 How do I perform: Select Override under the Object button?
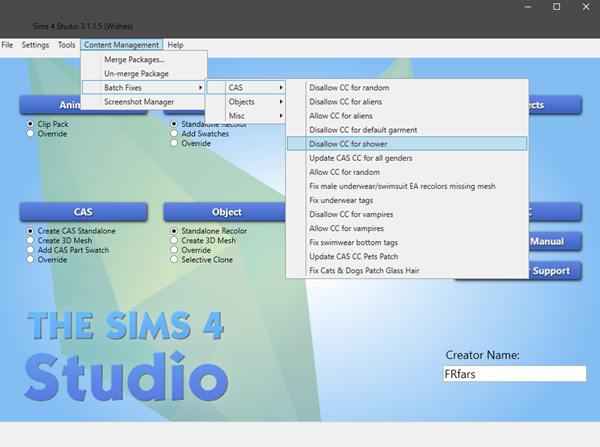point(174,250)
